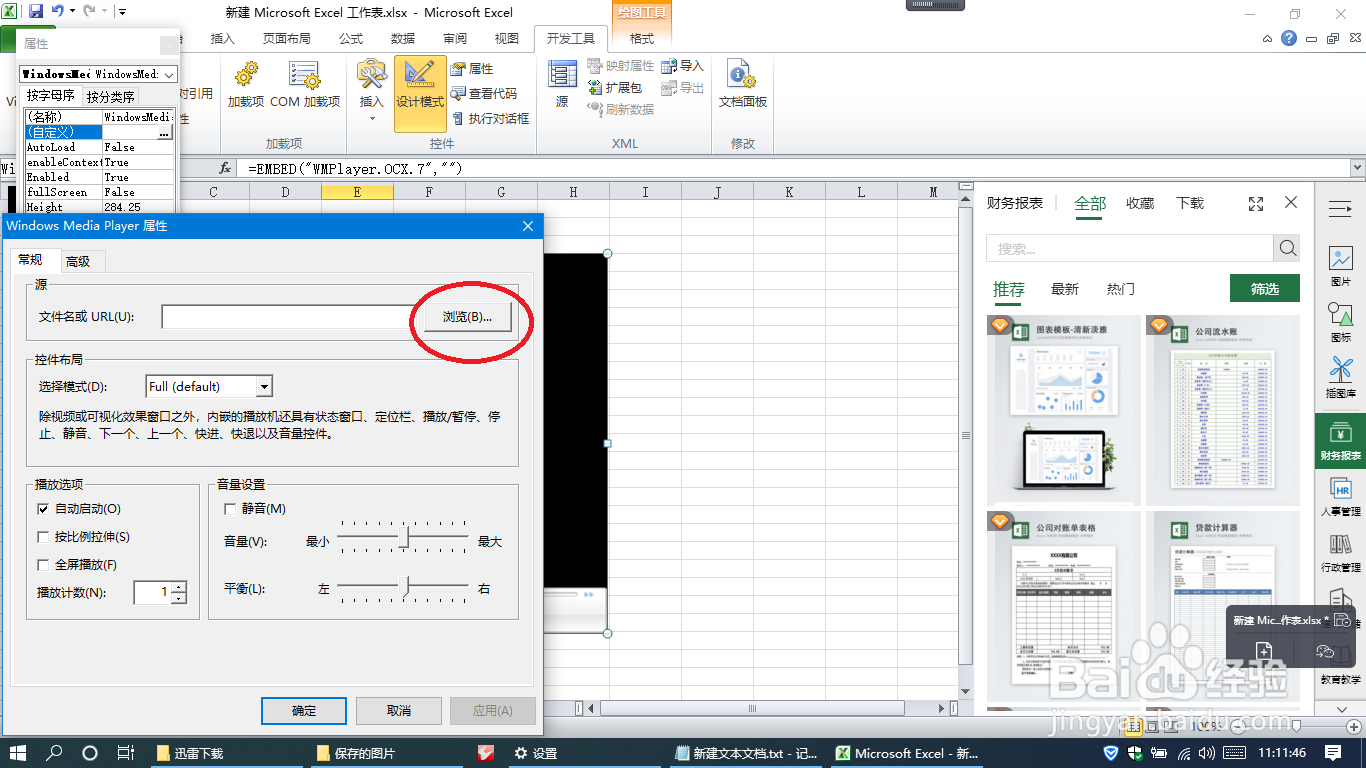This screenshot has height=768, width=1366.
Task: Click the 搜索 template search box
Action: tap(1130, 248)
